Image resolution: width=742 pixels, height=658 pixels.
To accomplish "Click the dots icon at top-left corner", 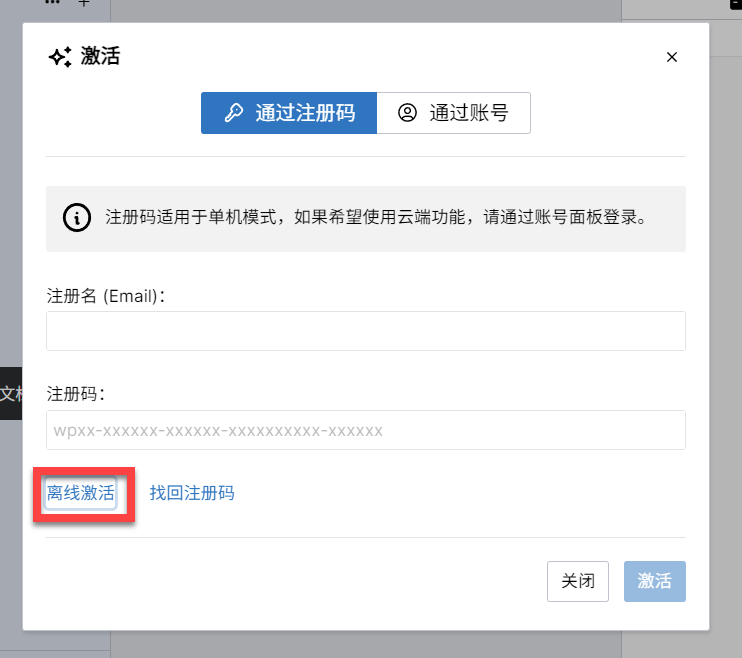I will pos(53,4).
